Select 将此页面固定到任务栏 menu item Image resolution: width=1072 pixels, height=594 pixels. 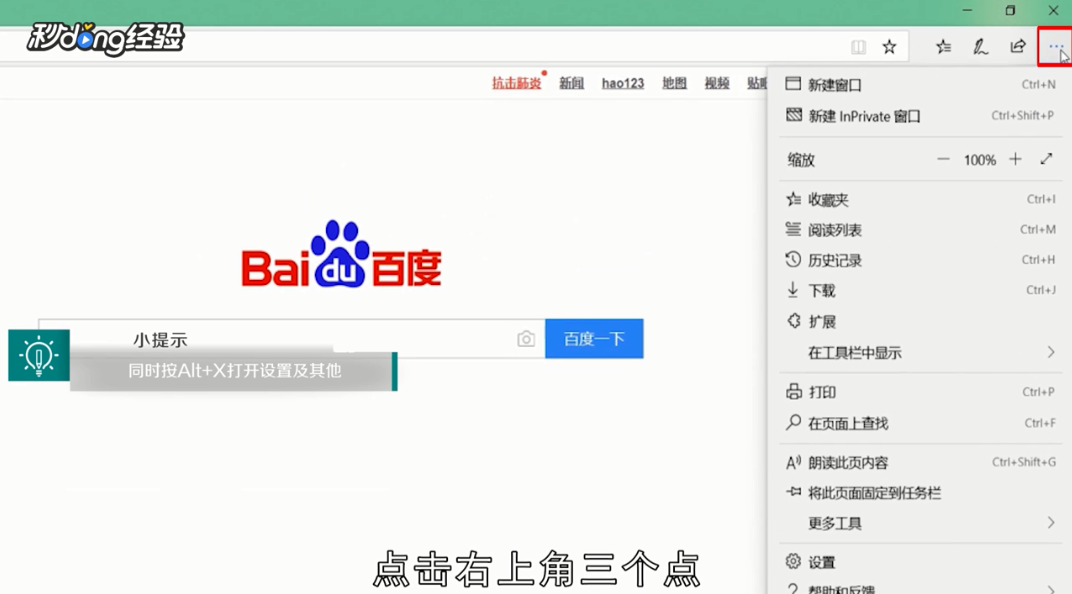[x=920, y=493]
